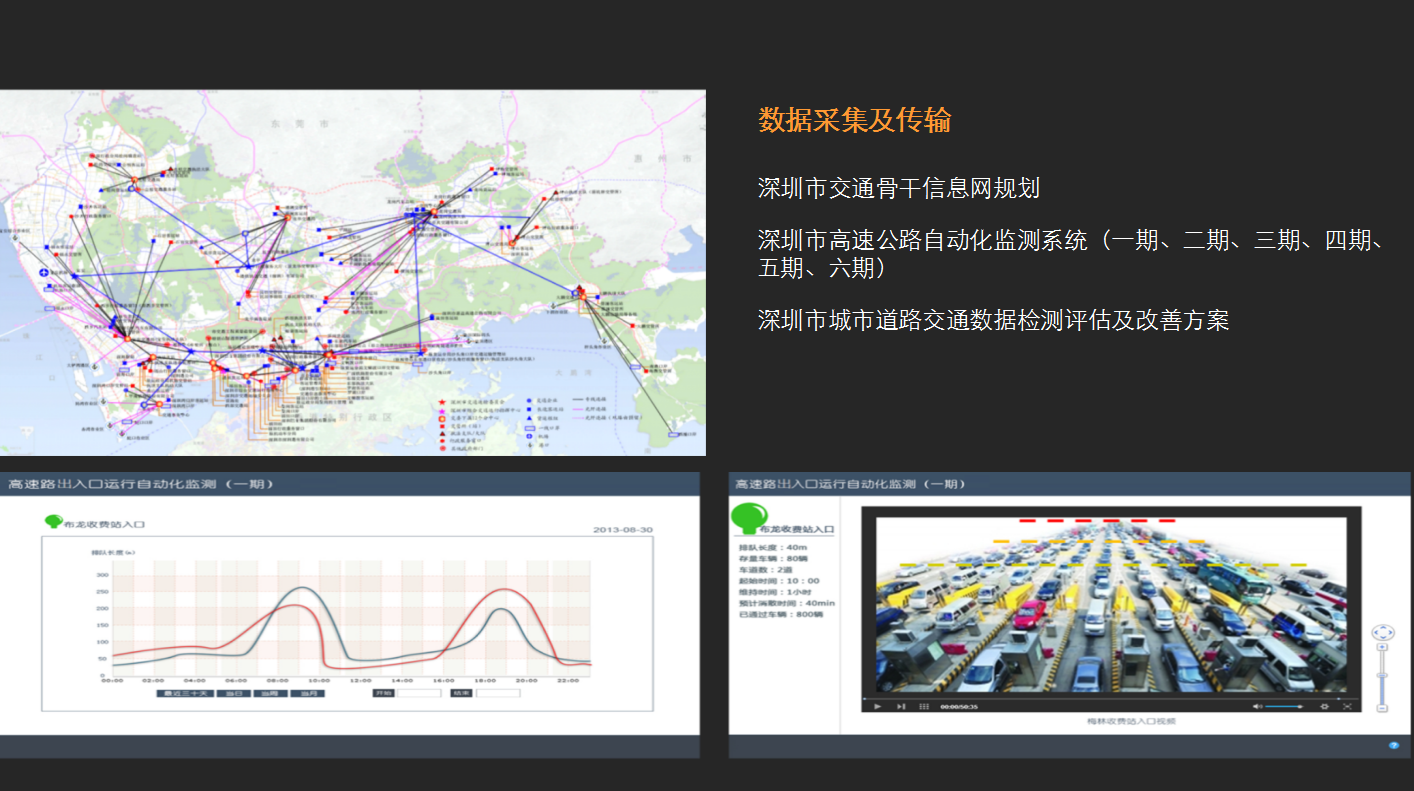Skip to next frame in video player
This screenshot has height=791, width=1414.
901,706
